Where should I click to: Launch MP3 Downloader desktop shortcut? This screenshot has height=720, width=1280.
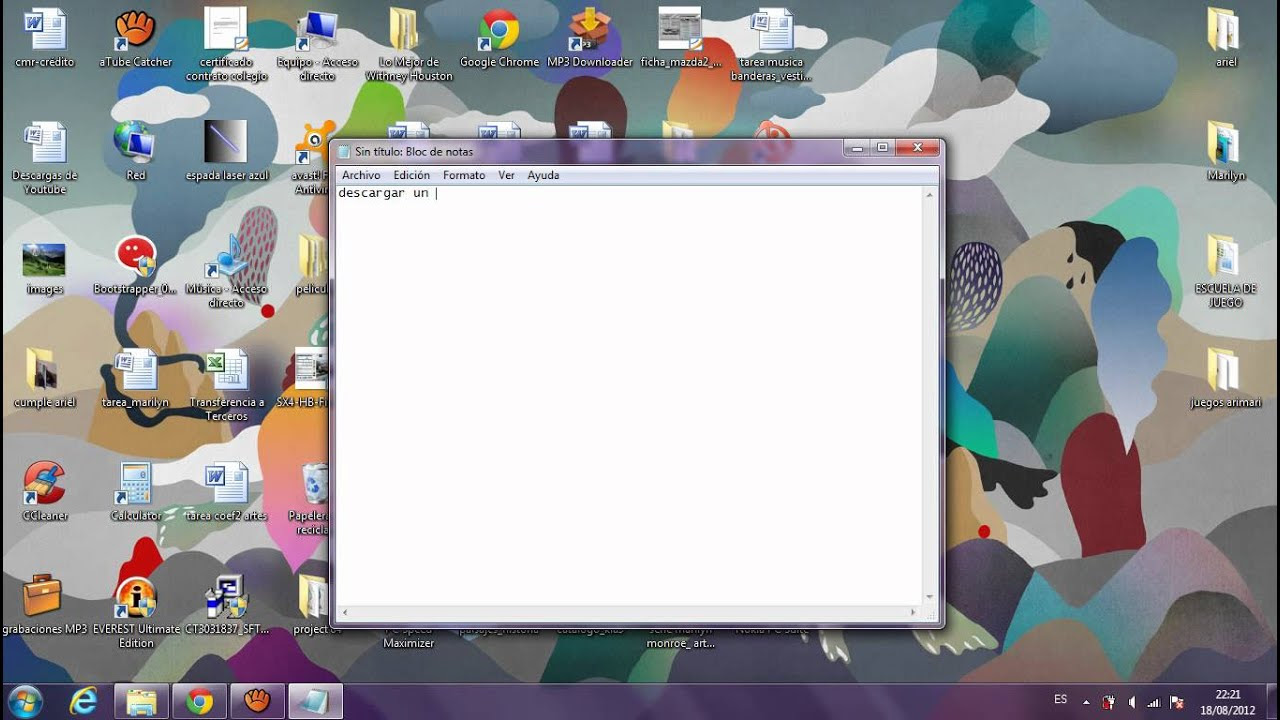pyautogui.click(x=589, y=30)
